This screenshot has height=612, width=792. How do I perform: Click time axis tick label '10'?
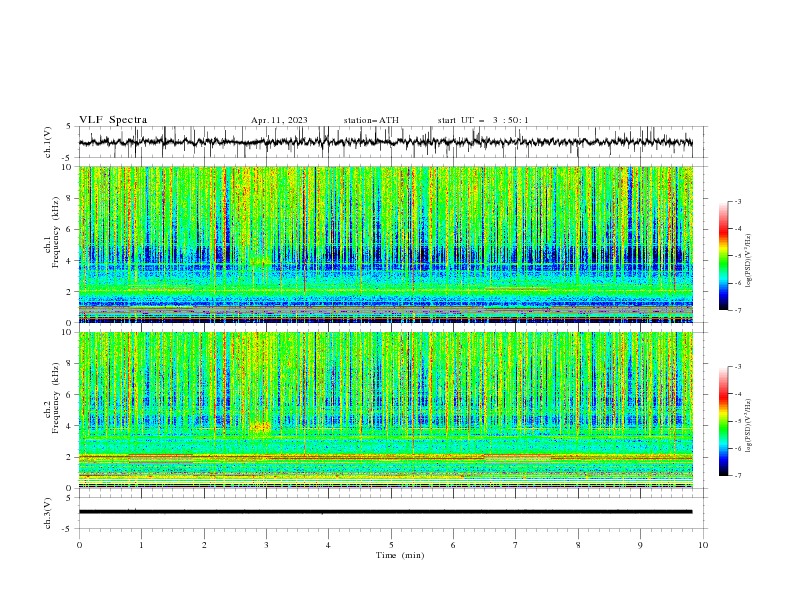703,545
